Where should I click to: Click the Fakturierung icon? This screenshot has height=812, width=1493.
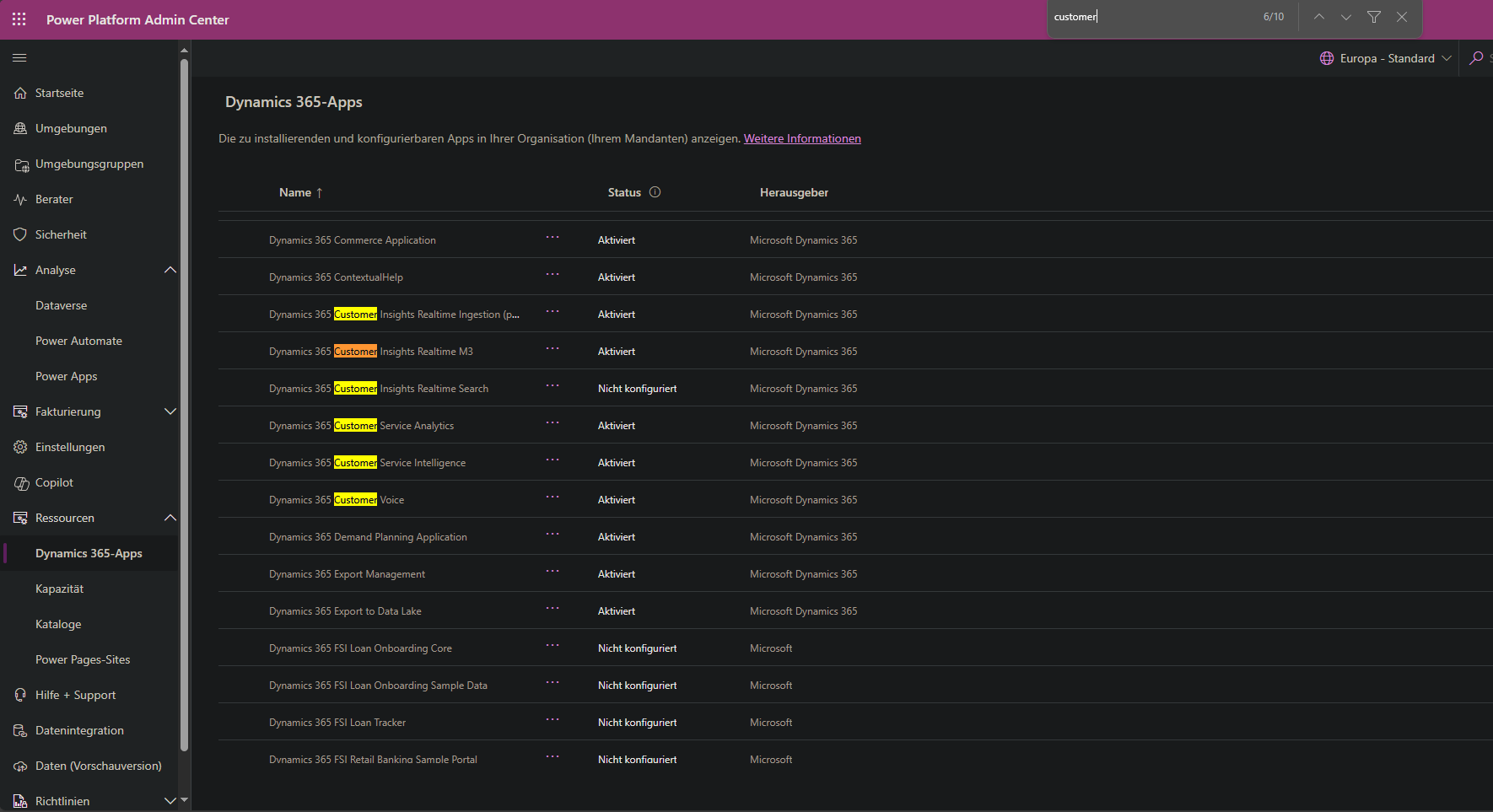tap(20, 411)
